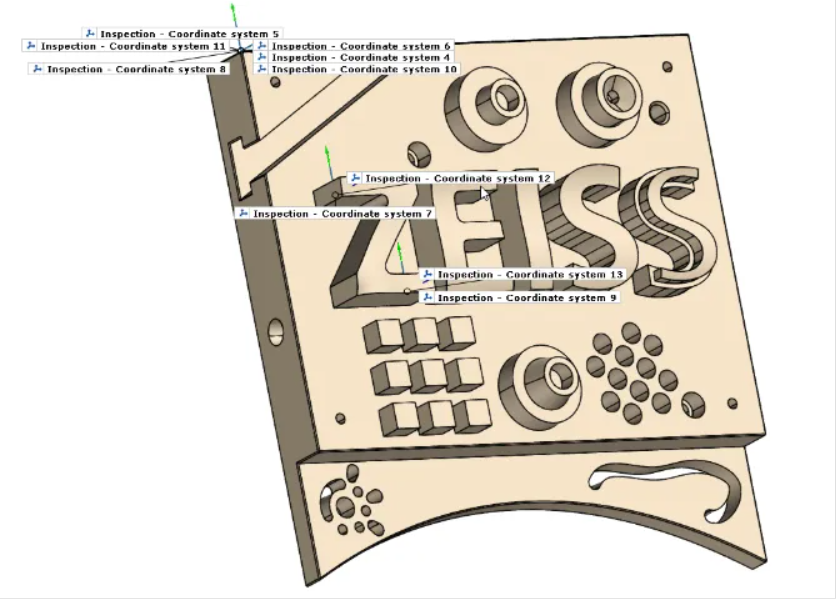837x605 pixels.
Task: Select the cylindrical boss below the ZEISS logo
Action: click(x=542, y=380)
